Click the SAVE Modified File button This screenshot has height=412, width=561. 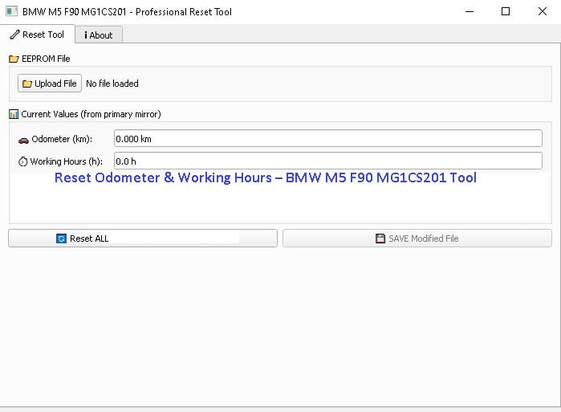click(x=417, y=239)
